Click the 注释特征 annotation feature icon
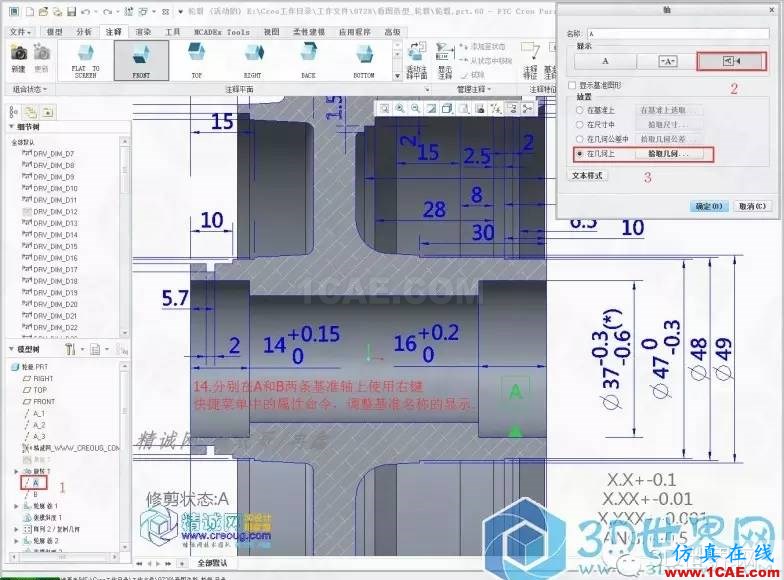The image size is (784, 580). [530, 60]
